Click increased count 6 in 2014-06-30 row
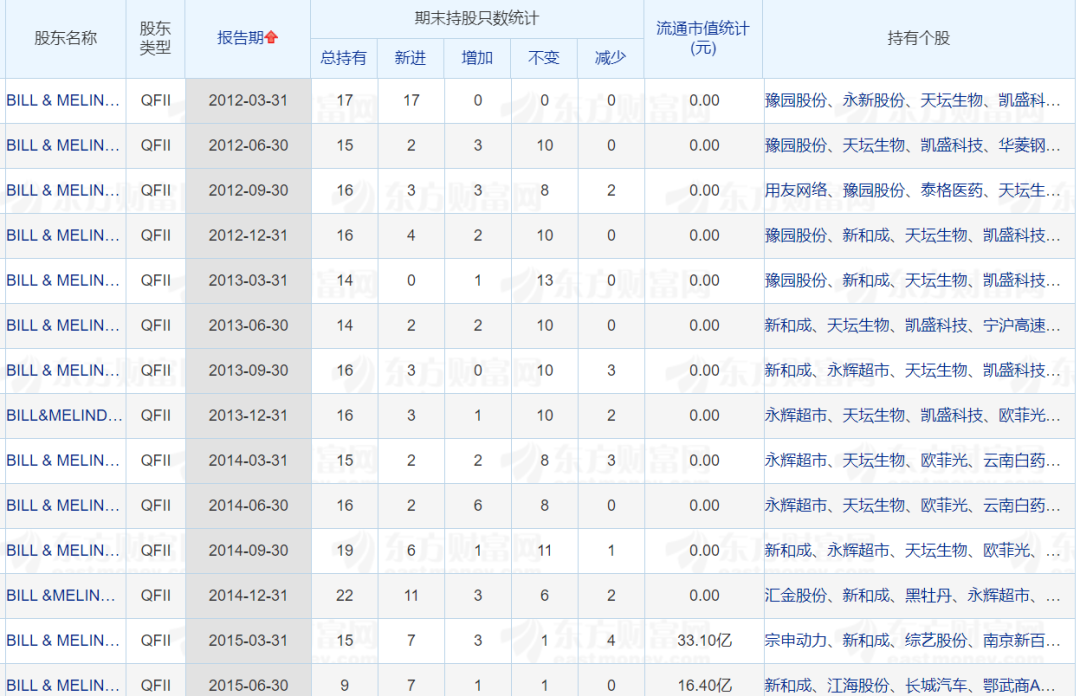The height and width of the screenshot is (696, 1080). [x=478, y=506]
